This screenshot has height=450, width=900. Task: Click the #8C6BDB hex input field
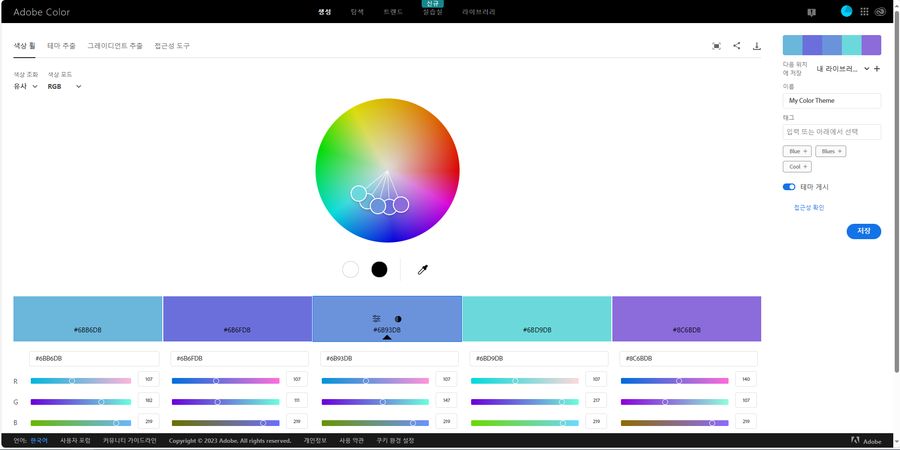(688, 359)
